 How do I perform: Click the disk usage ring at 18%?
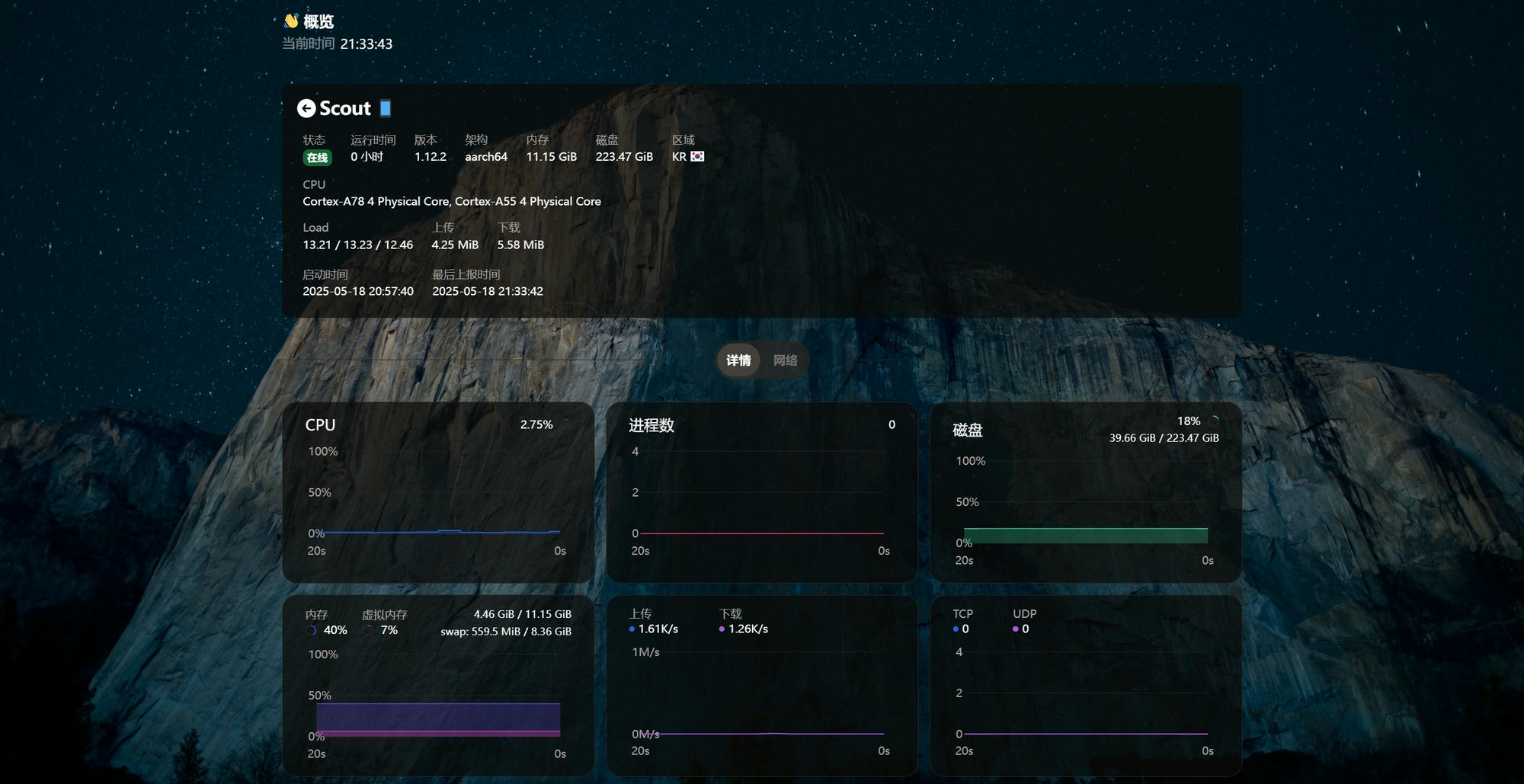point(1215,421)
